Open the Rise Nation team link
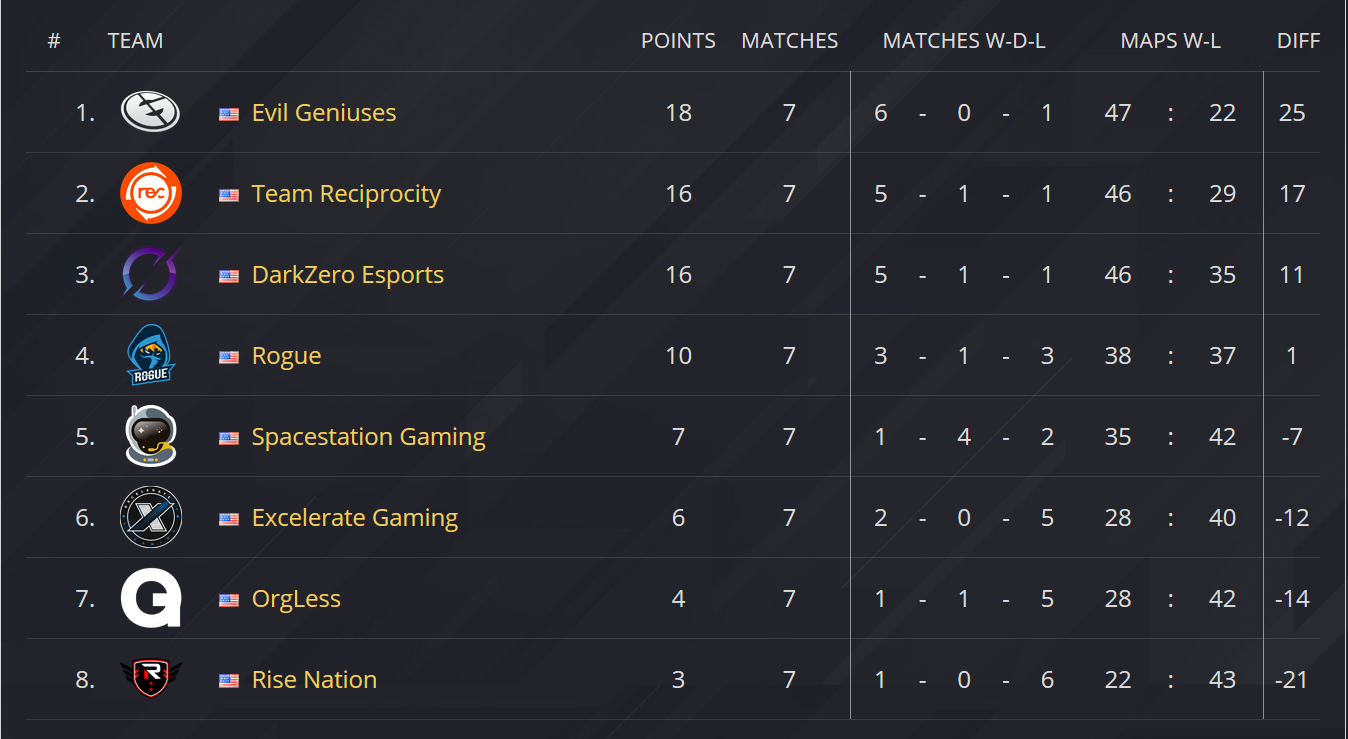The image size is (1348, 739). click(x=314, y=680)
